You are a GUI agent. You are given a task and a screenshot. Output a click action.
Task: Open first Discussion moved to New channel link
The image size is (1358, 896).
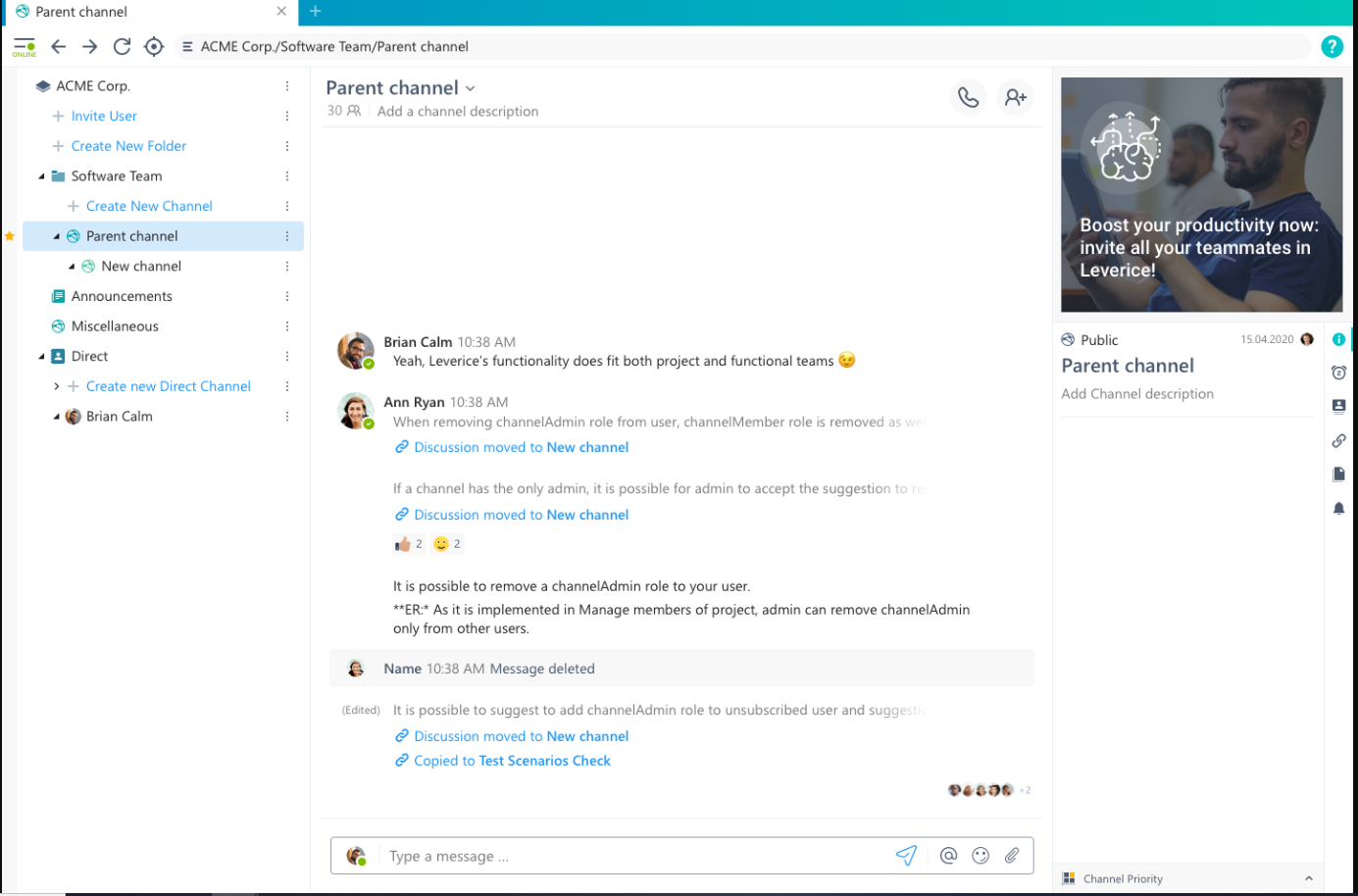(x=521, y=447)
